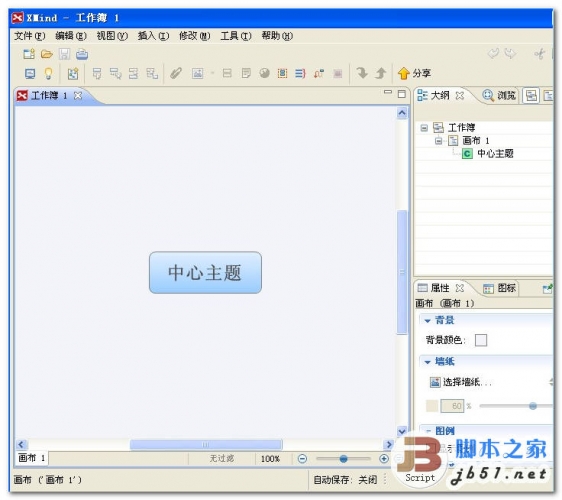
Task: Click the drill up arrow icon
Action: pos(381,73)
